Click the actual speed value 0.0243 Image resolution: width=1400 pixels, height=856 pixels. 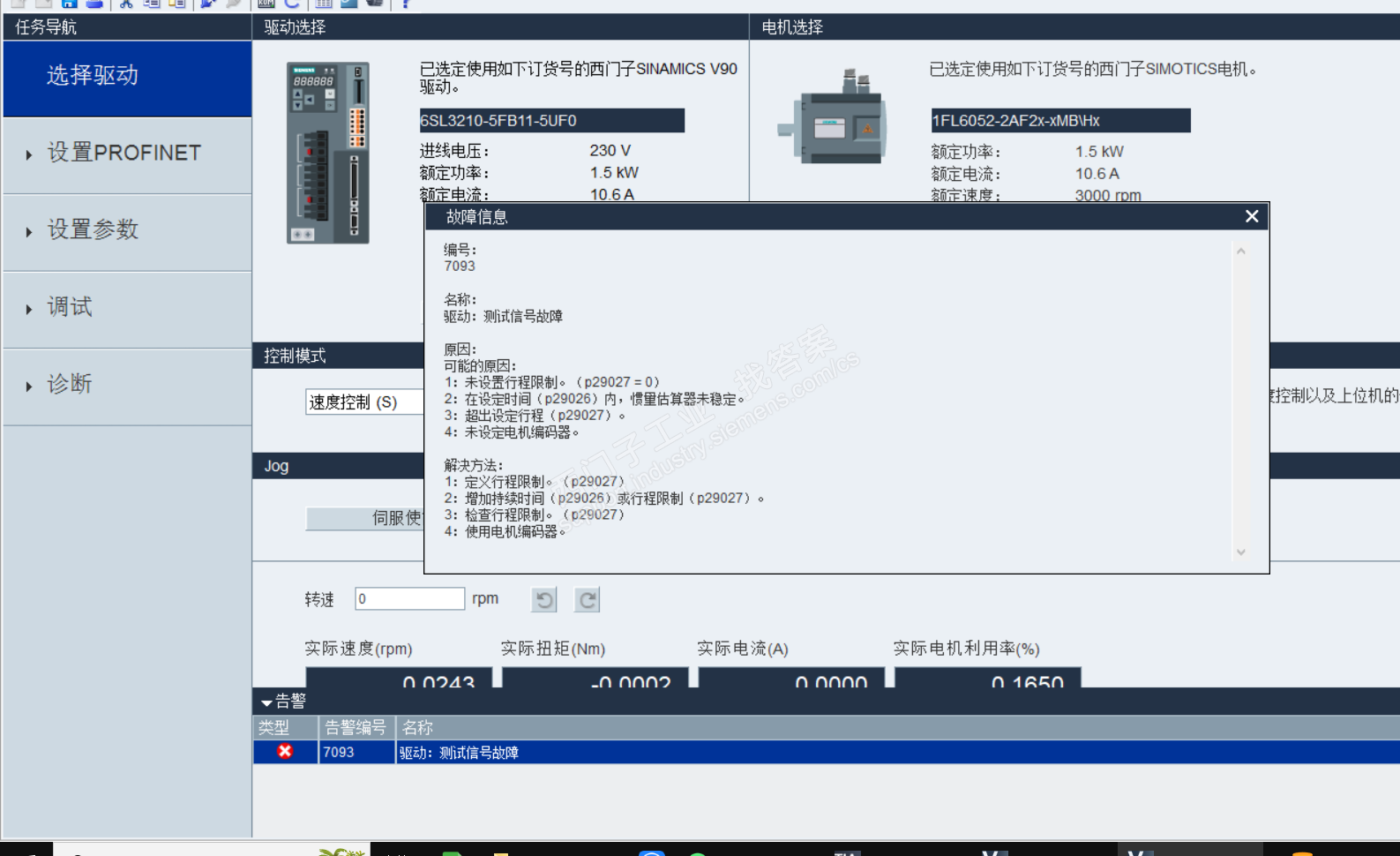point(438,680)
